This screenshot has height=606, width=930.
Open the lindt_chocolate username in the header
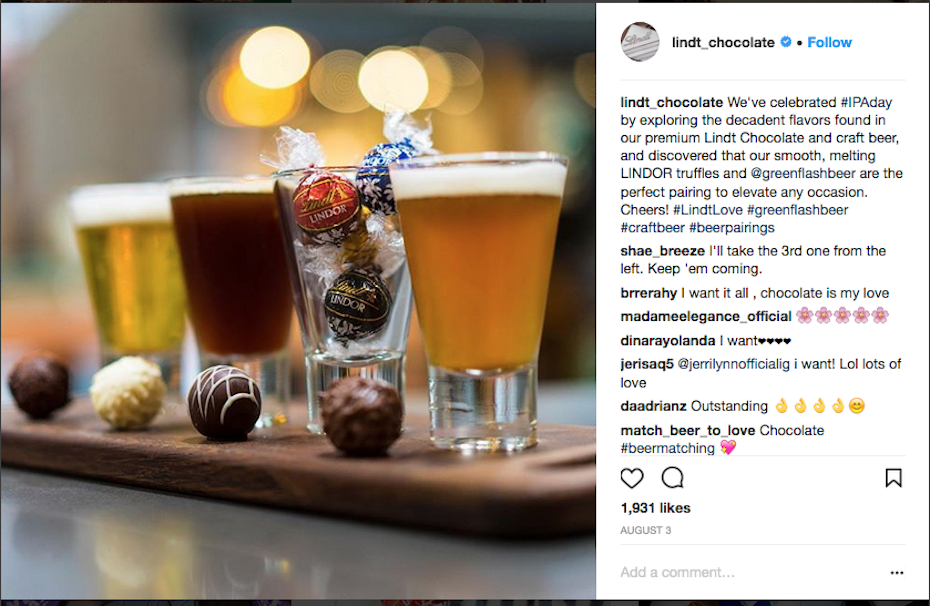click(723, 43)
